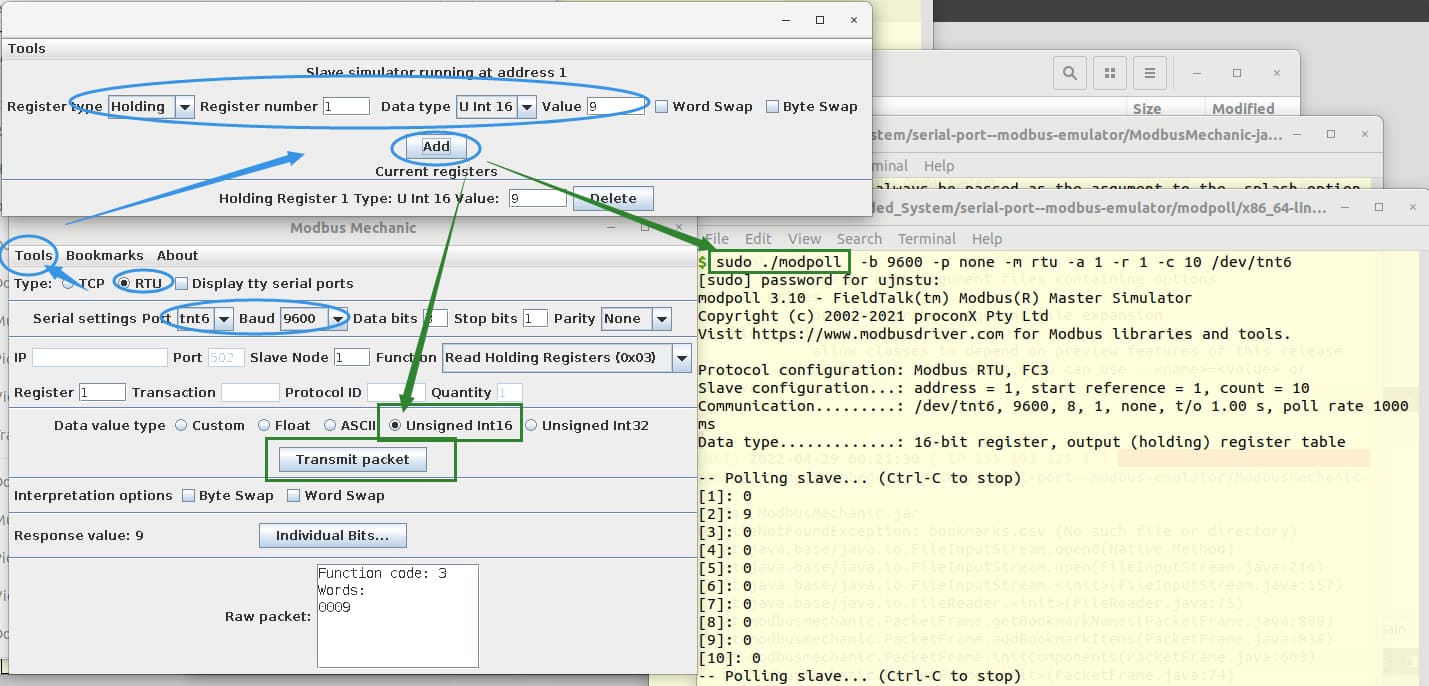Toggle Byte Swap interpretation option
The height and width of the screenshot is (686, 1429).
pyautogui.click(x=189, y=495)
